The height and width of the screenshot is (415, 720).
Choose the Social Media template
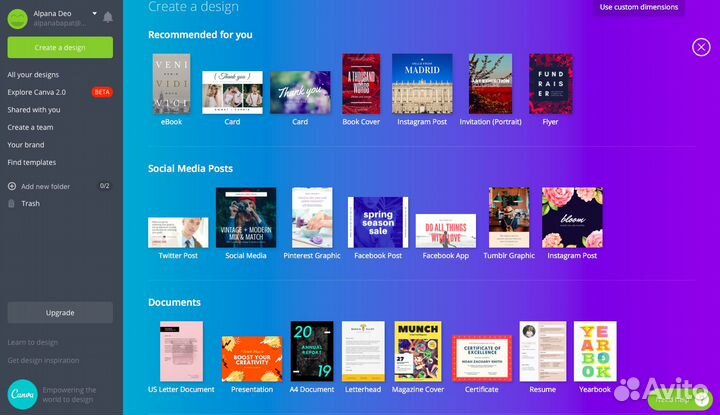tap(246, 218)
